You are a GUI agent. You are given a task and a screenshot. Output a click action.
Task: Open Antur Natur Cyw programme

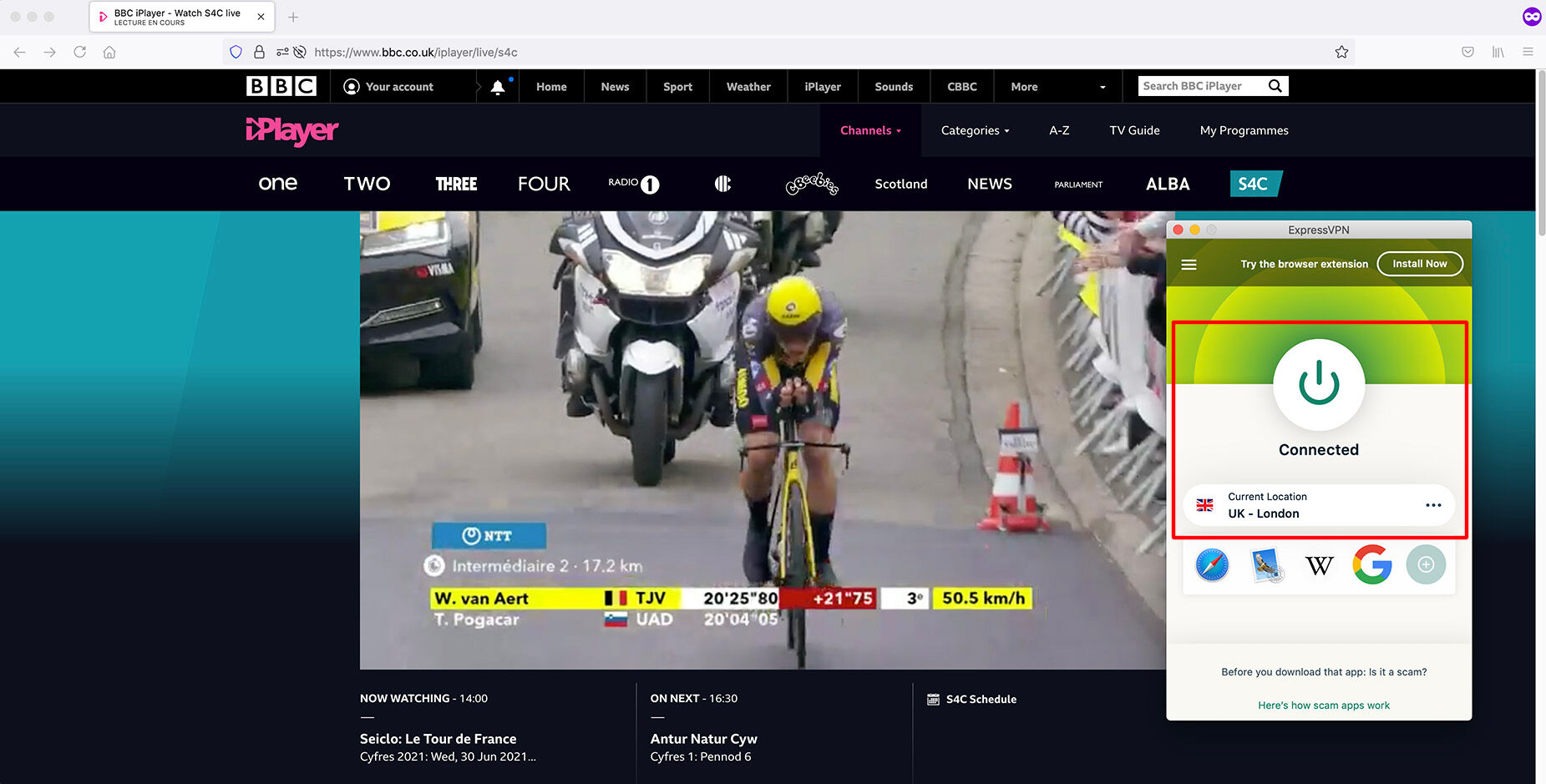[704, 739]
